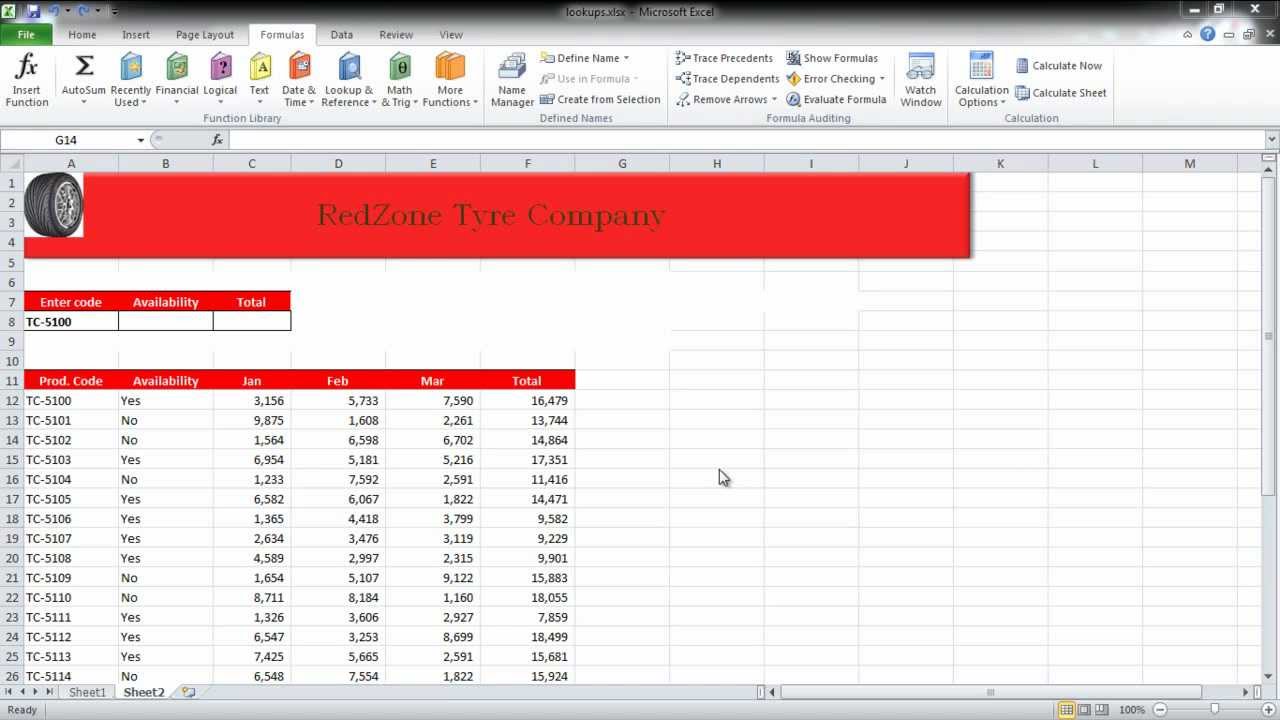Click the Undo icon in Quick Access
Screen dimensions: 1280x720
tap(54, 11)
